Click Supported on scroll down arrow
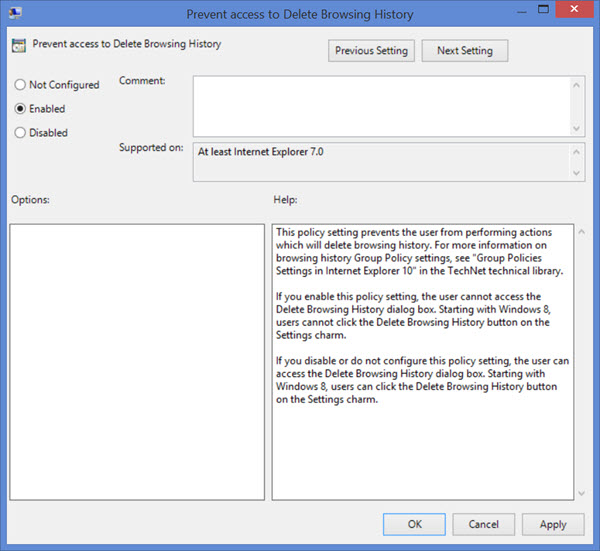 [577, 173]
